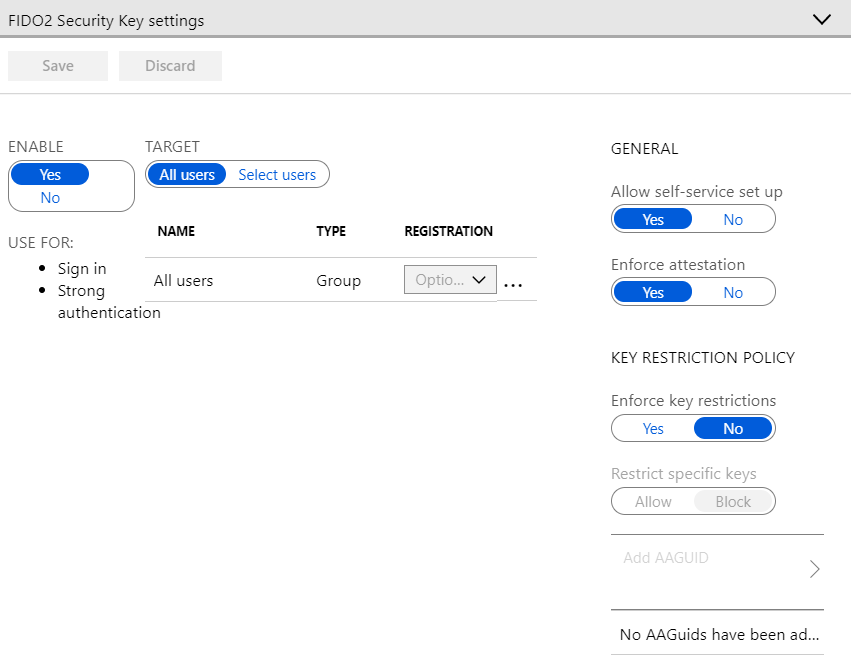
Task: Click the All users name cell
Action: pyautogui.click(x=183, y=281)
